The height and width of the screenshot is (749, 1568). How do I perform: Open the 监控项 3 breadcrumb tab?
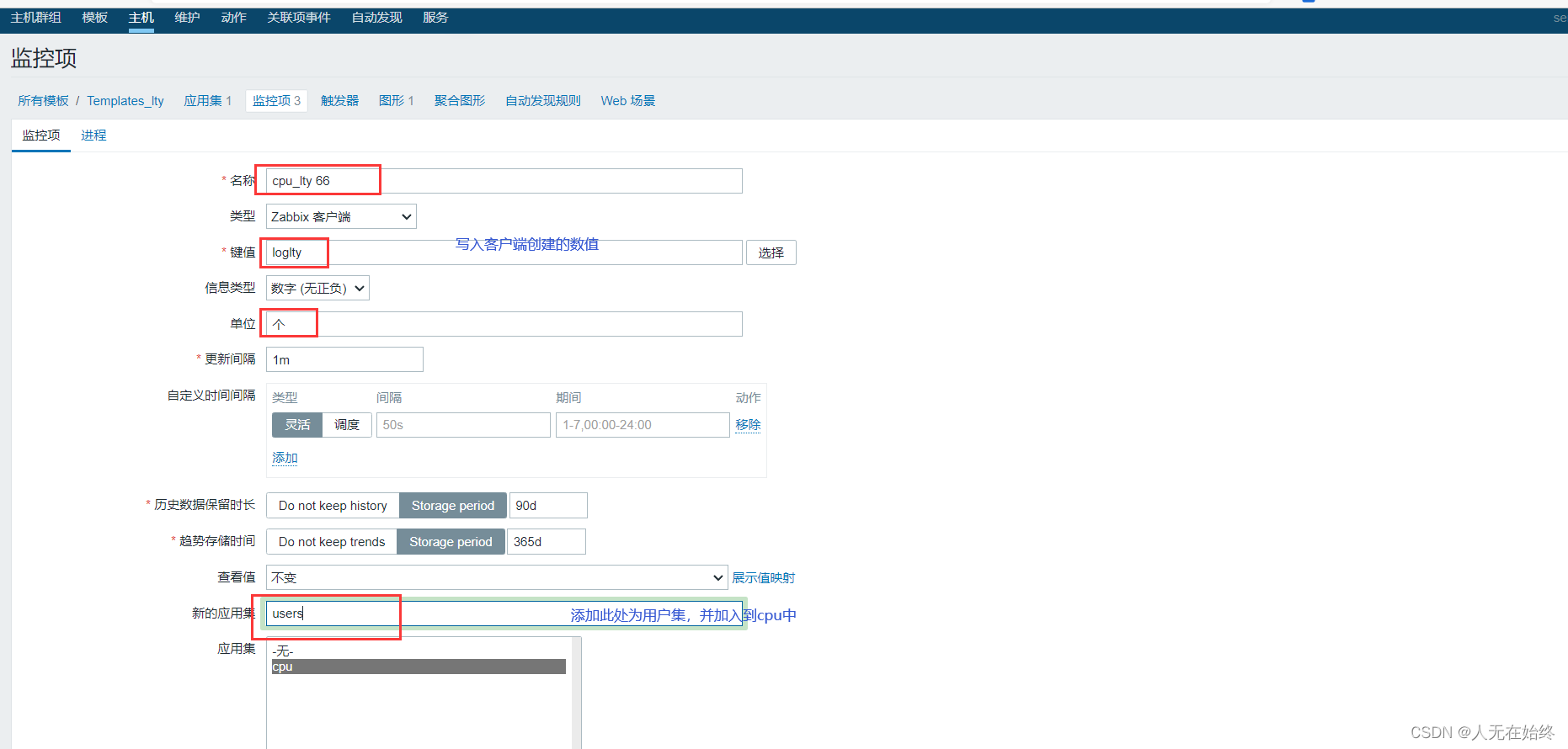[x=276, y=101]
